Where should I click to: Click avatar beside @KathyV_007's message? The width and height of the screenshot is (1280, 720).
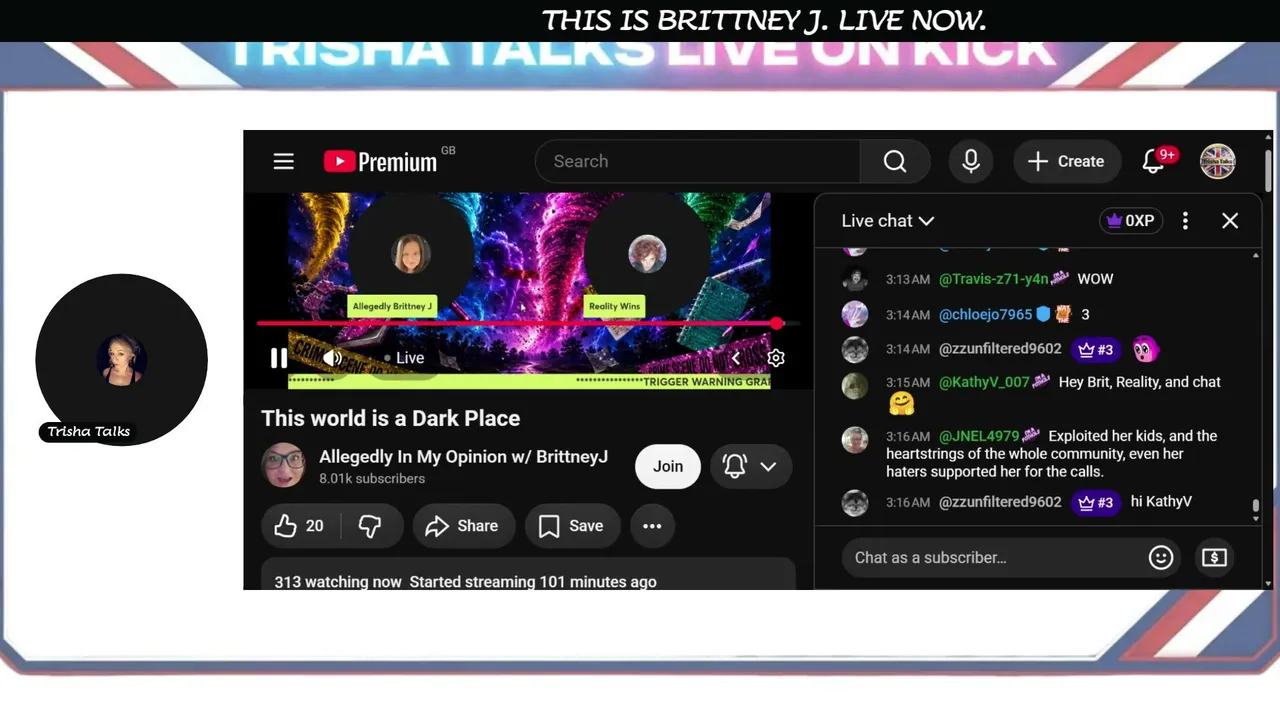pyautogui.click(x=855, y=386)
